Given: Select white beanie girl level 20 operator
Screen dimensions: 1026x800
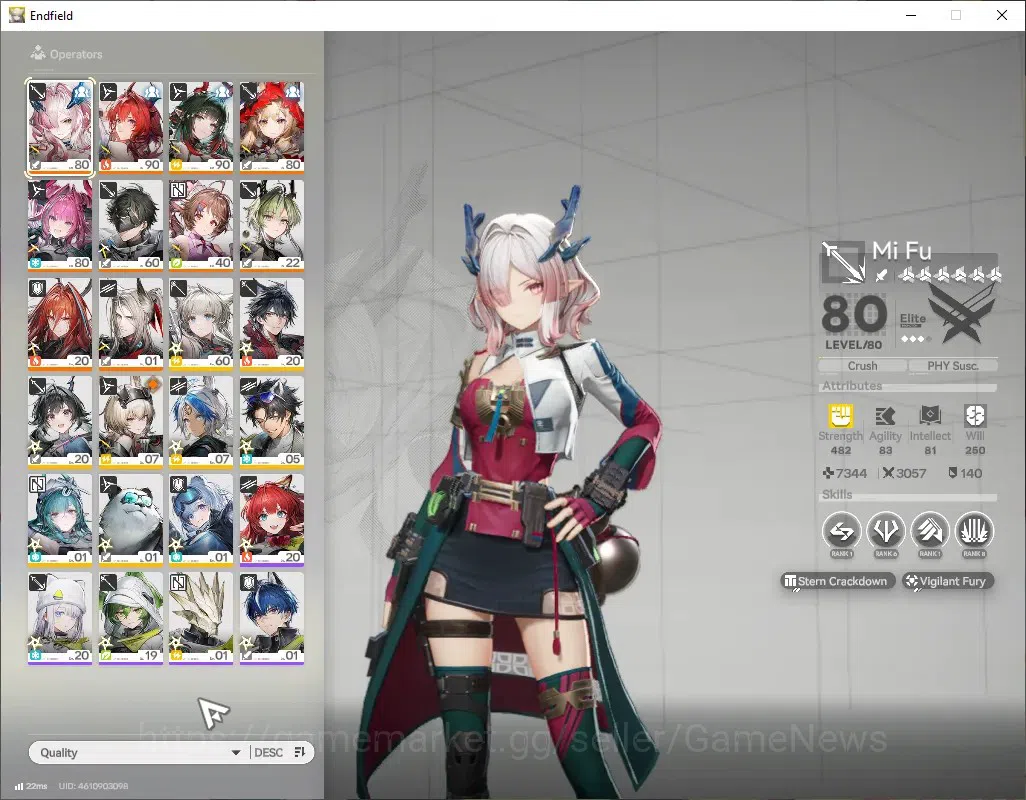Looking at the screenshot, I should [x=60, y=618].
